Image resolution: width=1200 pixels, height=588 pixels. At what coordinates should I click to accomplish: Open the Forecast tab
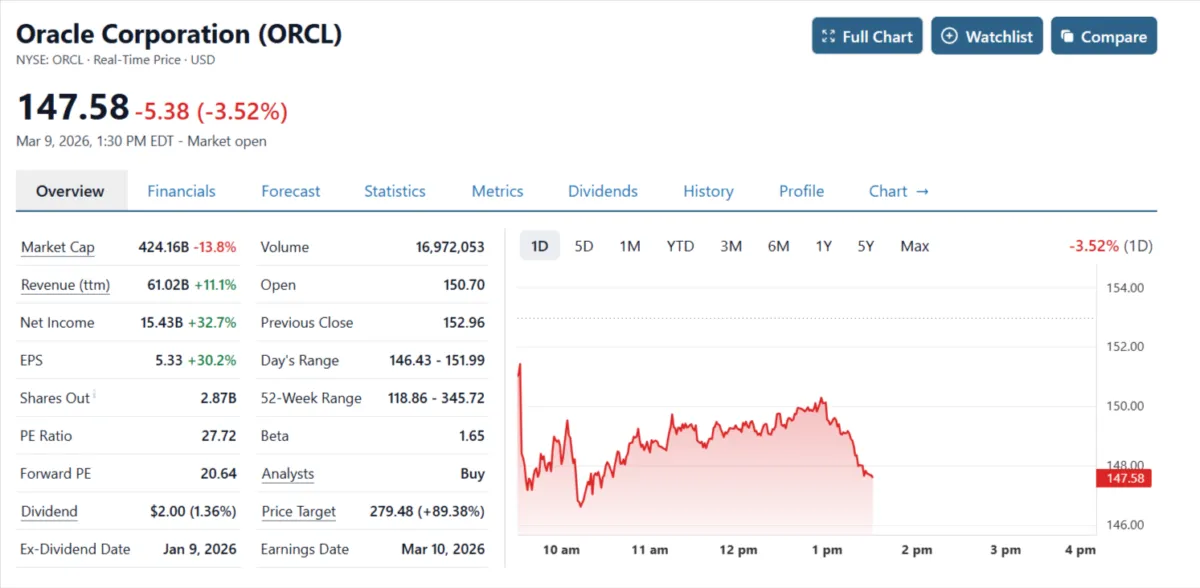290,191
